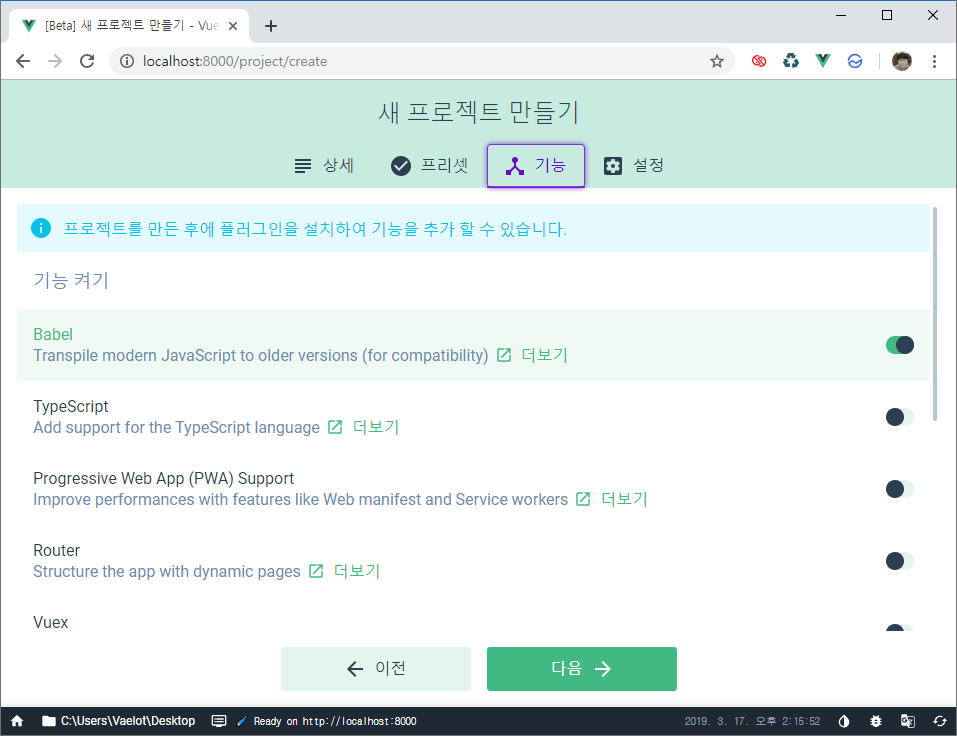Open Babel's external documentation link icon

(503, 355)
